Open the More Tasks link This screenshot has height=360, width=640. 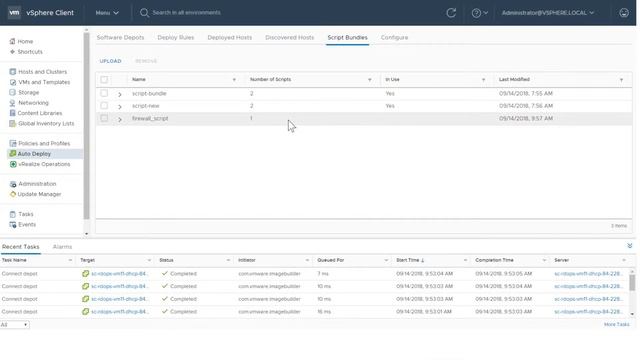coord(617,324)
